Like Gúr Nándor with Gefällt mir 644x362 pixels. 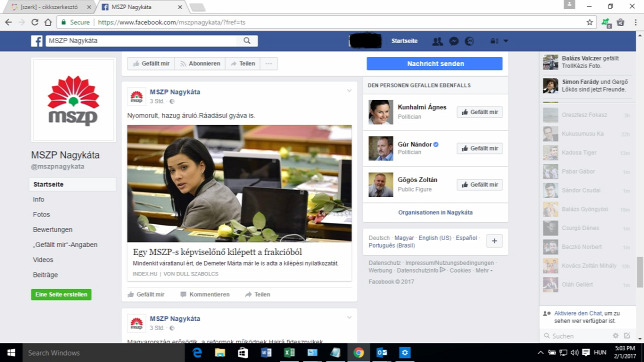pyautogui.click(x=480, y=148)
